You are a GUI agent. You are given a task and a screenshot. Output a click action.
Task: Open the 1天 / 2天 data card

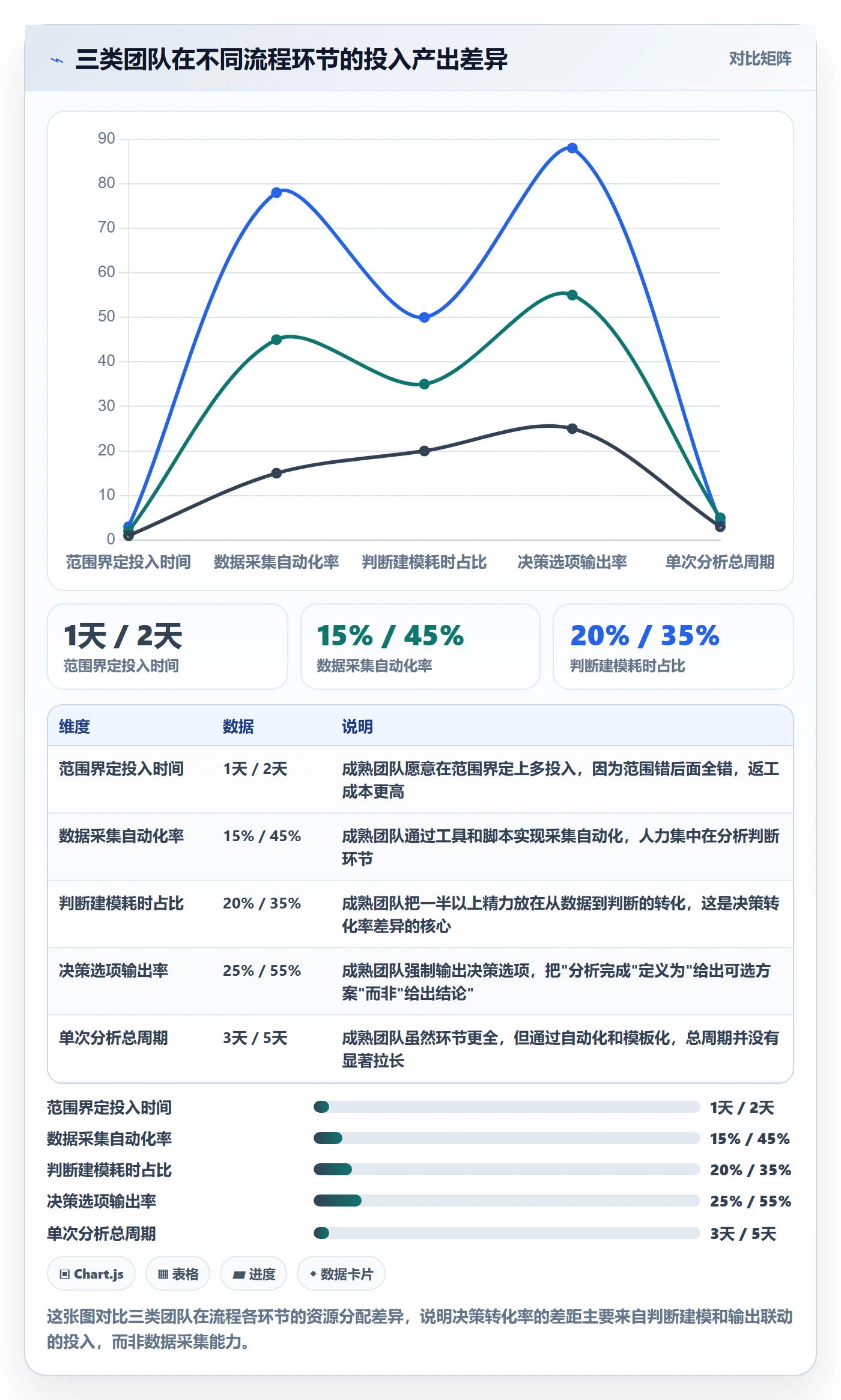click(x=168, y=647)
